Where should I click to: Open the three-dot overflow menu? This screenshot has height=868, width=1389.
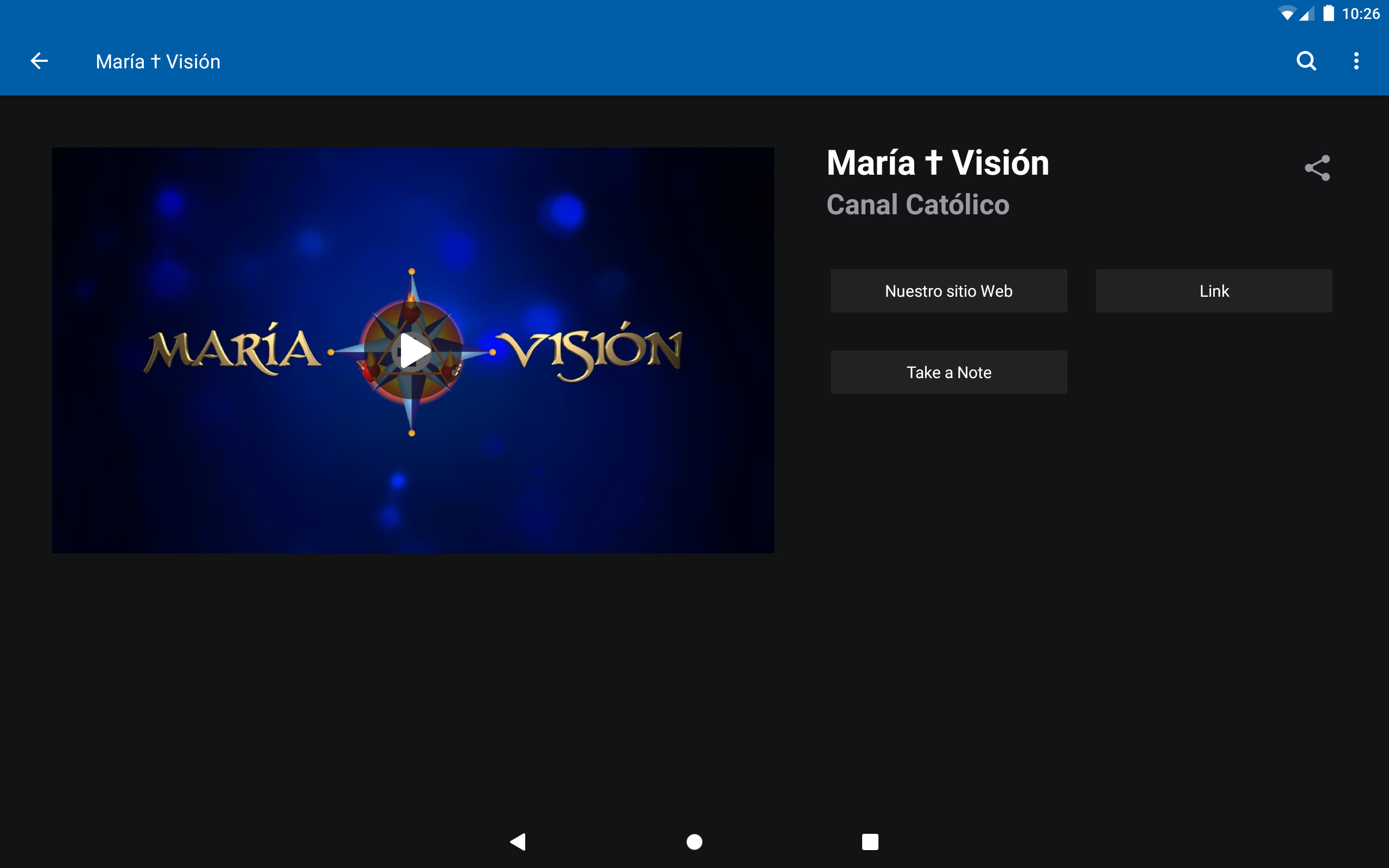(1356, 61)
